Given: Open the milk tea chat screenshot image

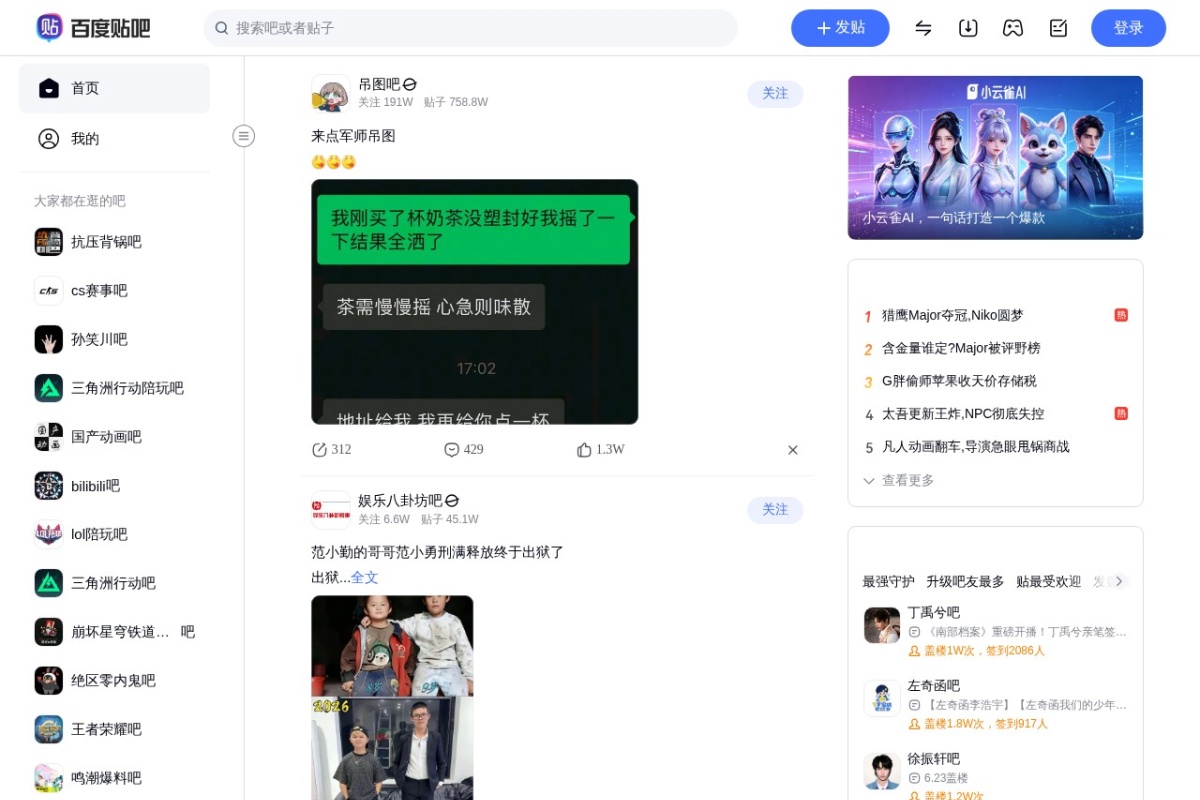Looking at the screenshot, I should (475, 302).
